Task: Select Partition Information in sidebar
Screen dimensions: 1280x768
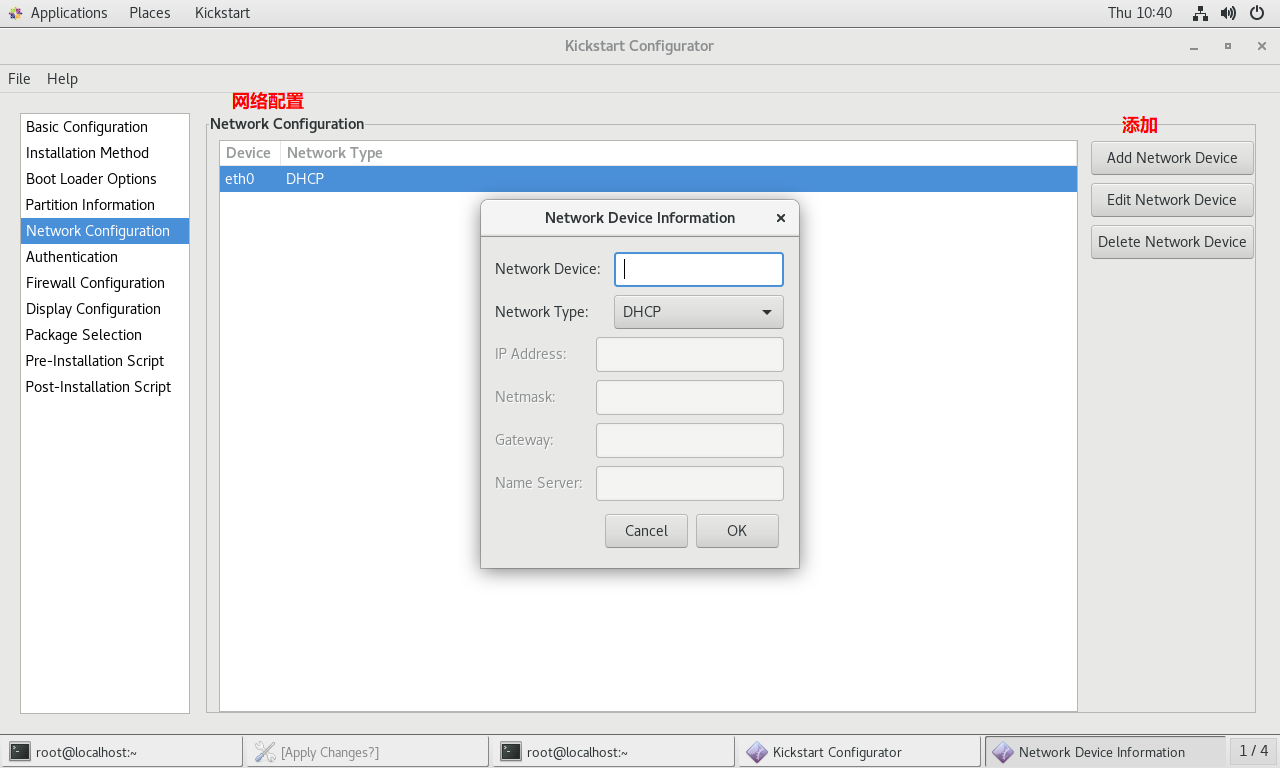Action: point(105,205)
